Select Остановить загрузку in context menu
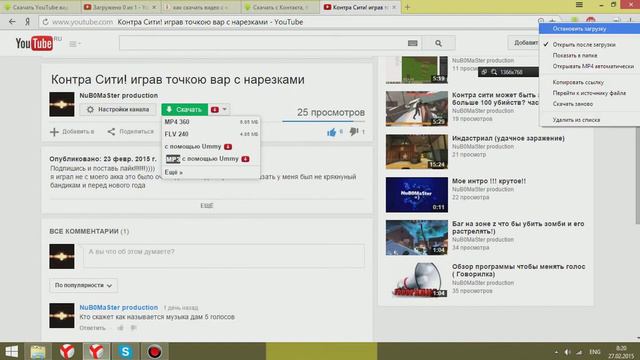Image resolution: width=640 pixels, height=360 pixels. click(588, 29)
